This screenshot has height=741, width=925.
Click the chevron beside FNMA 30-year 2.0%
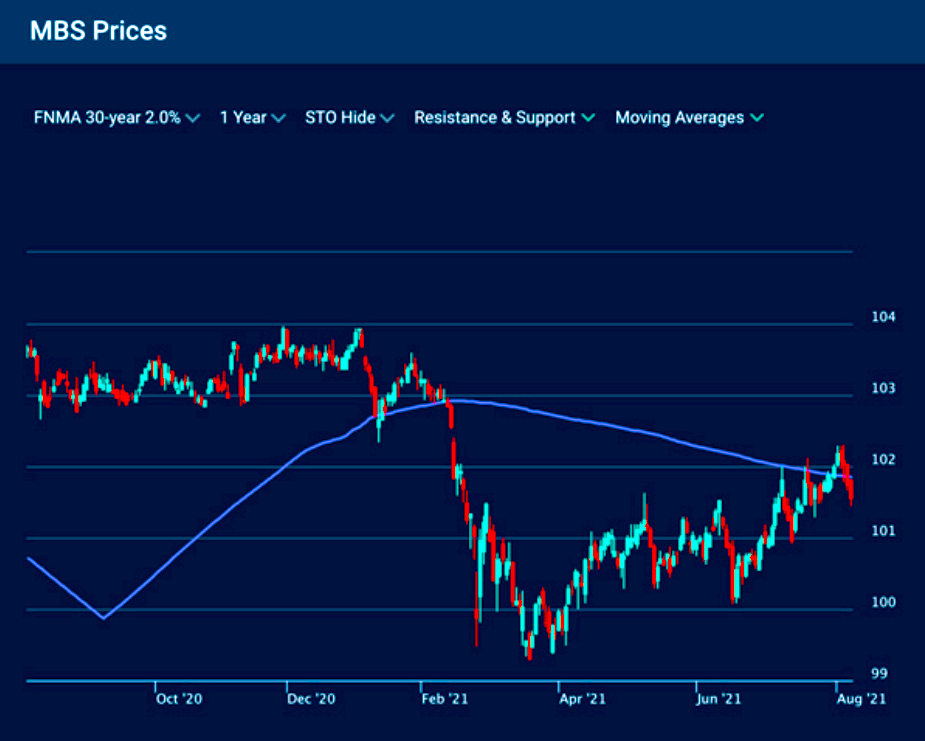[193, 118]
